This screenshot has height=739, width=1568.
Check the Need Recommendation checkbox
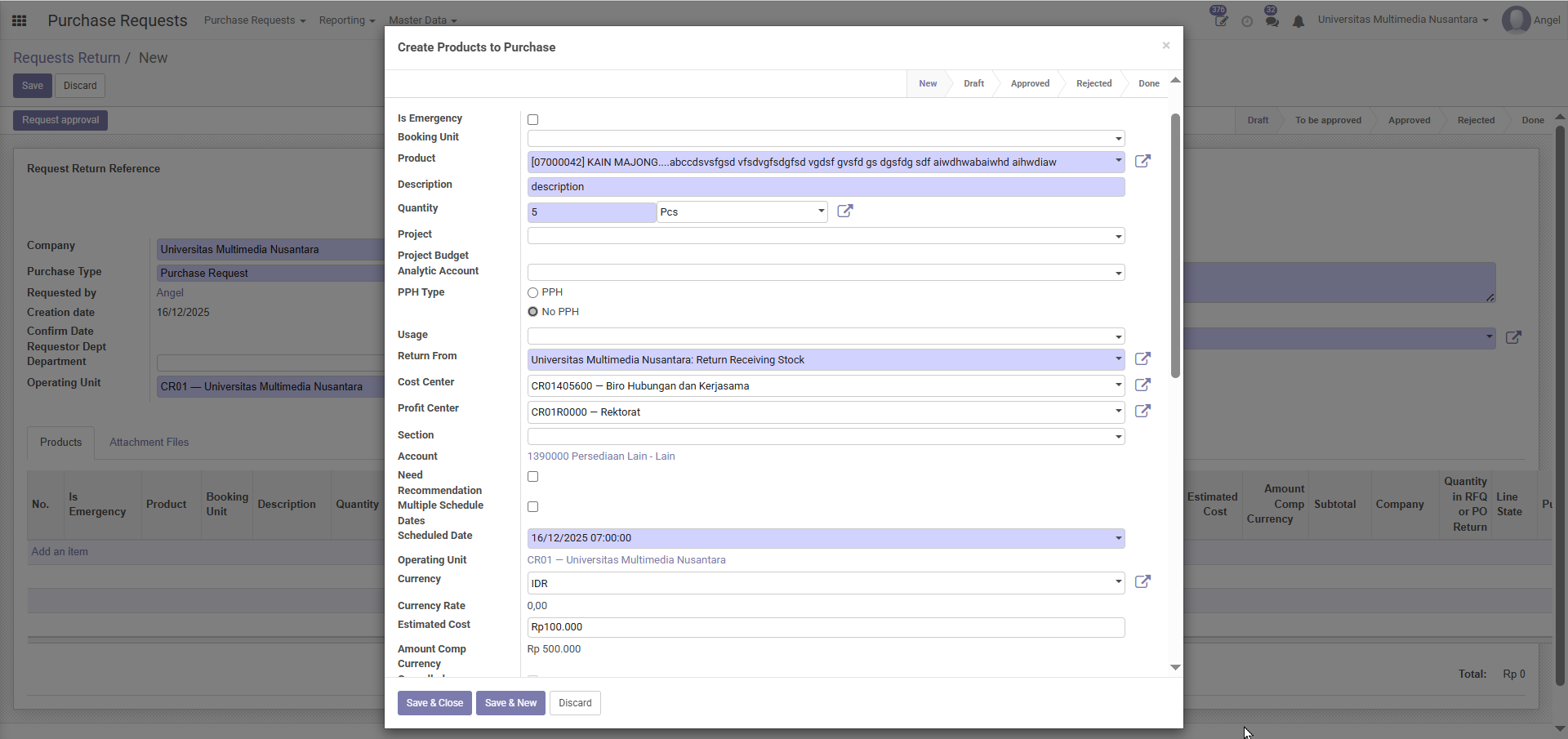(533, 477)
